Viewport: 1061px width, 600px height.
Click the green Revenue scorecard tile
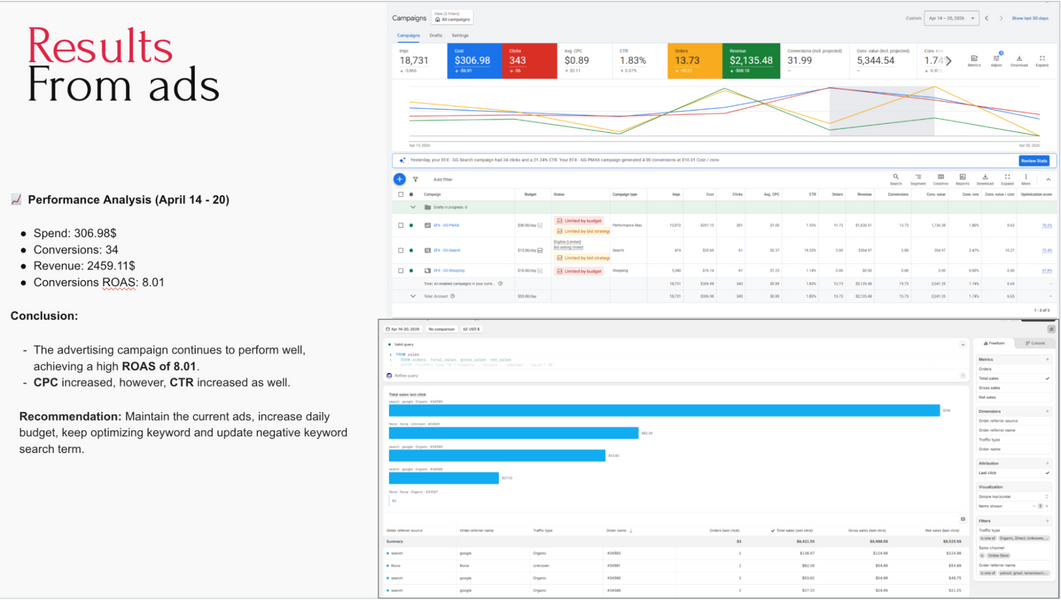(751, 61)
